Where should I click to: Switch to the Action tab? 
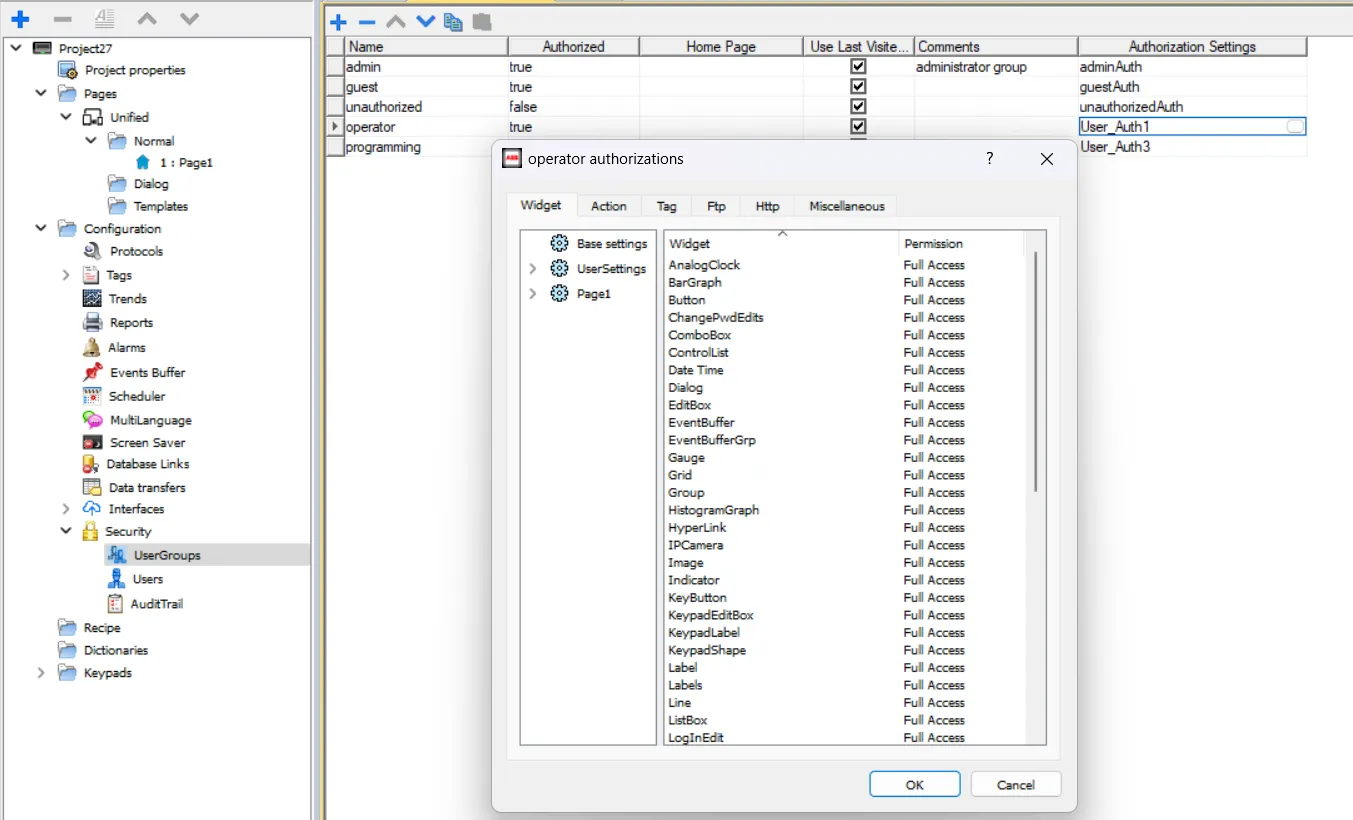coord(608,206)
